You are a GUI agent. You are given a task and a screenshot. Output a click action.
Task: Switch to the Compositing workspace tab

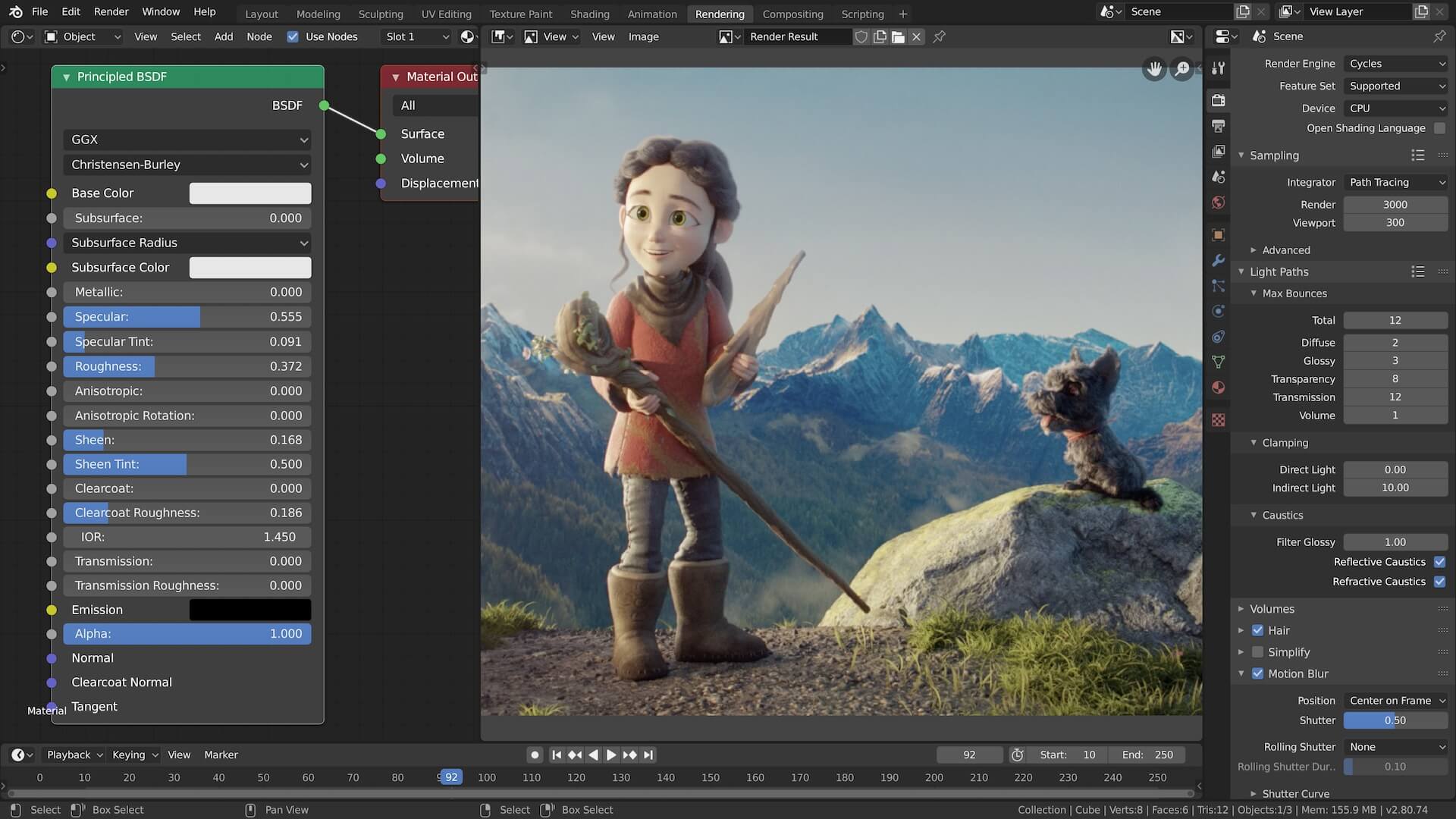tap(792, 14)
